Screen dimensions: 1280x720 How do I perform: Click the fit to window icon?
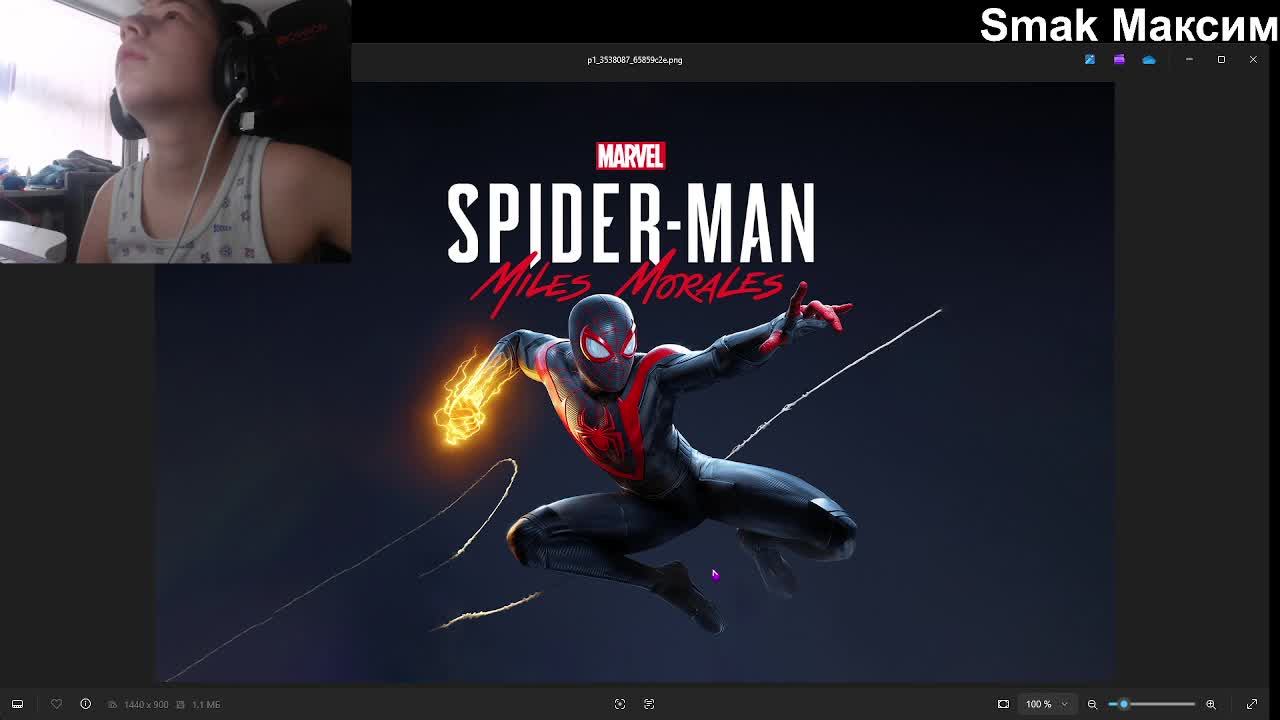pos(1003,704)
